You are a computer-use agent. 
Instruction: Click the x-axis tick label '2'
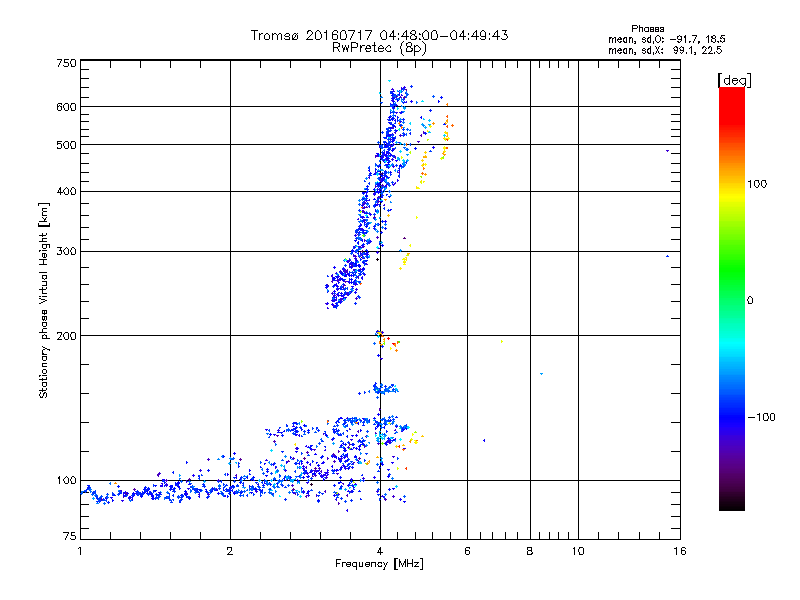pos(230,551)
